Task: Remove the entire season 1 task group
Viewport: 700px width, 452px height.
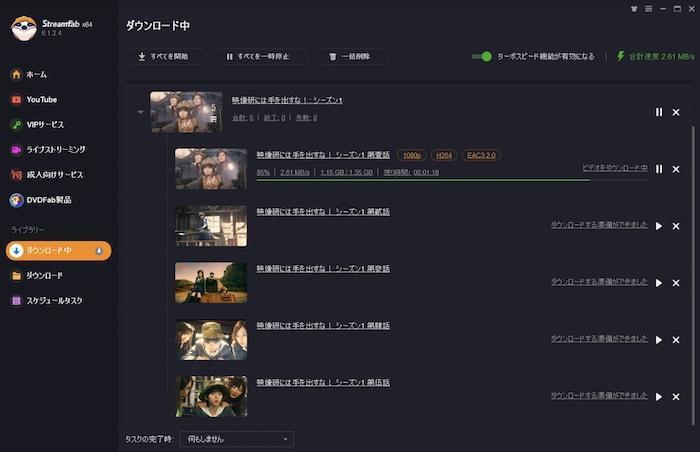Action: pos(676,112)
